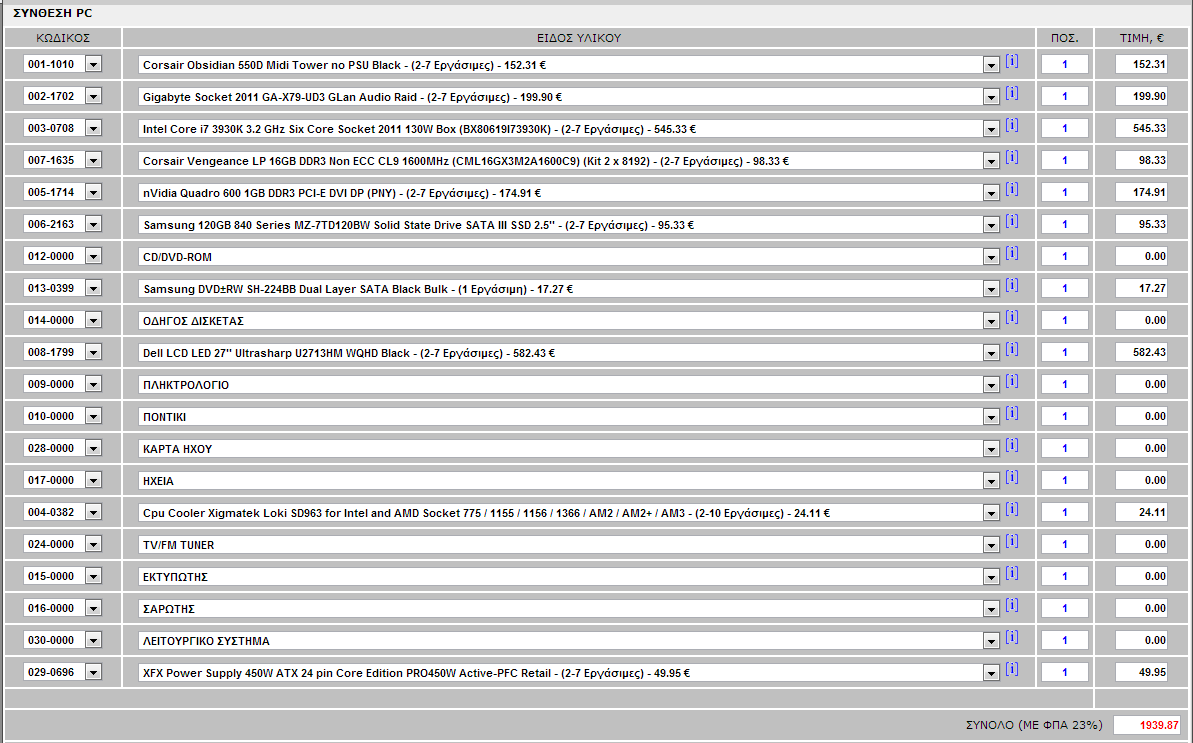Screen dimensions: 1193x743
Task: Click the ΣΥΝΘΕΣΗ PC heading
Action: coord(53,13)
